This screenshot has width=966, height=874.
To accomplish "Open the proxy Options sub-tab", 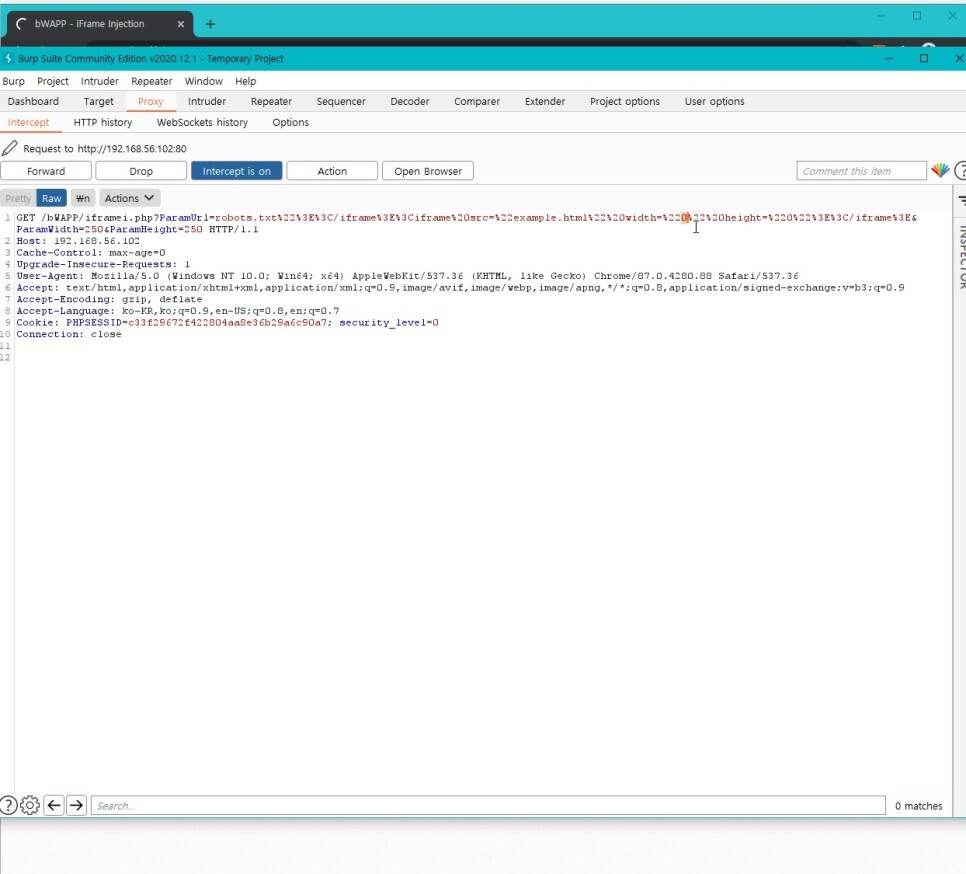I will click(x=290, y=123).
